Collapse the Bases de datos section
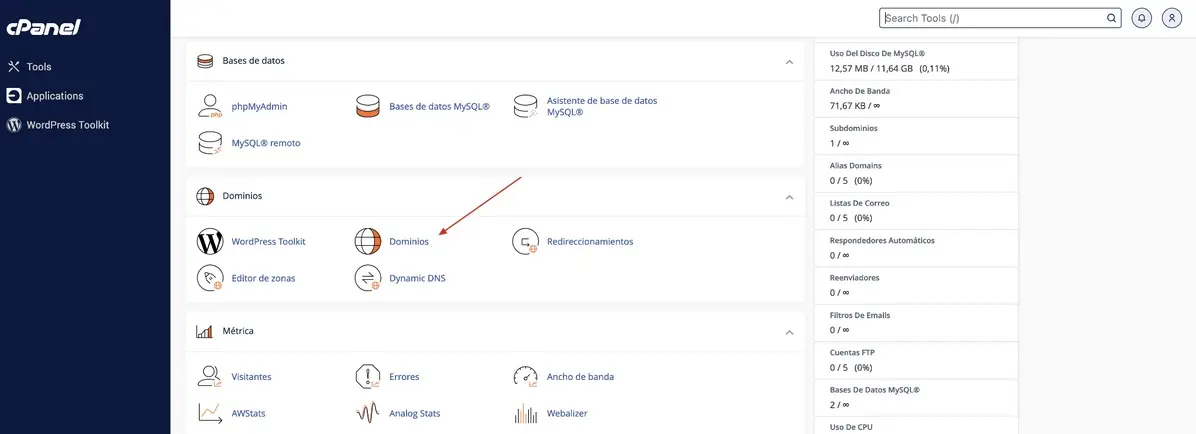The width and height of the screenshot is (1196, 434). (789, 61)
